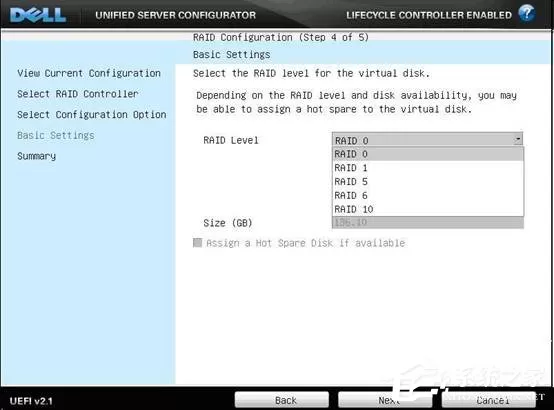Image resolution: width=554 pixels, height=410 pixels.
Task: Click the Unified Server Configurator title
Action: coord(176,15)
